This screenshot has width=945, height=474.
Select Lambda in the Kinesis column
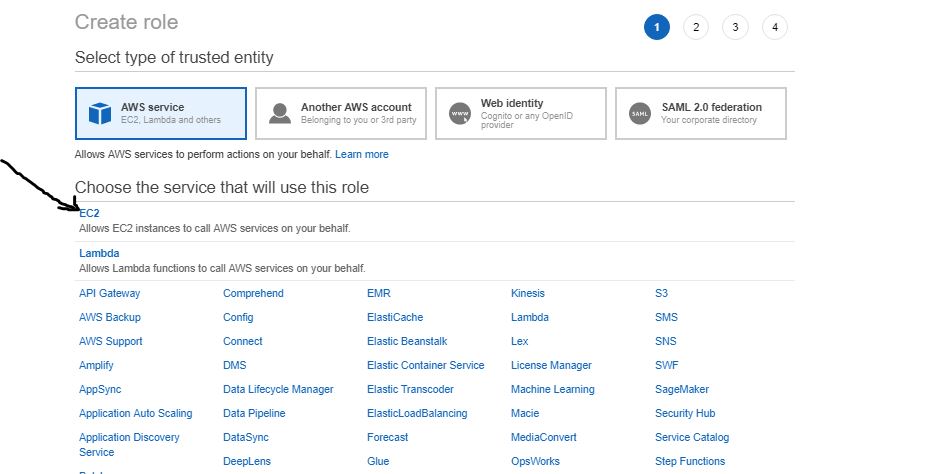click(530, 317)
